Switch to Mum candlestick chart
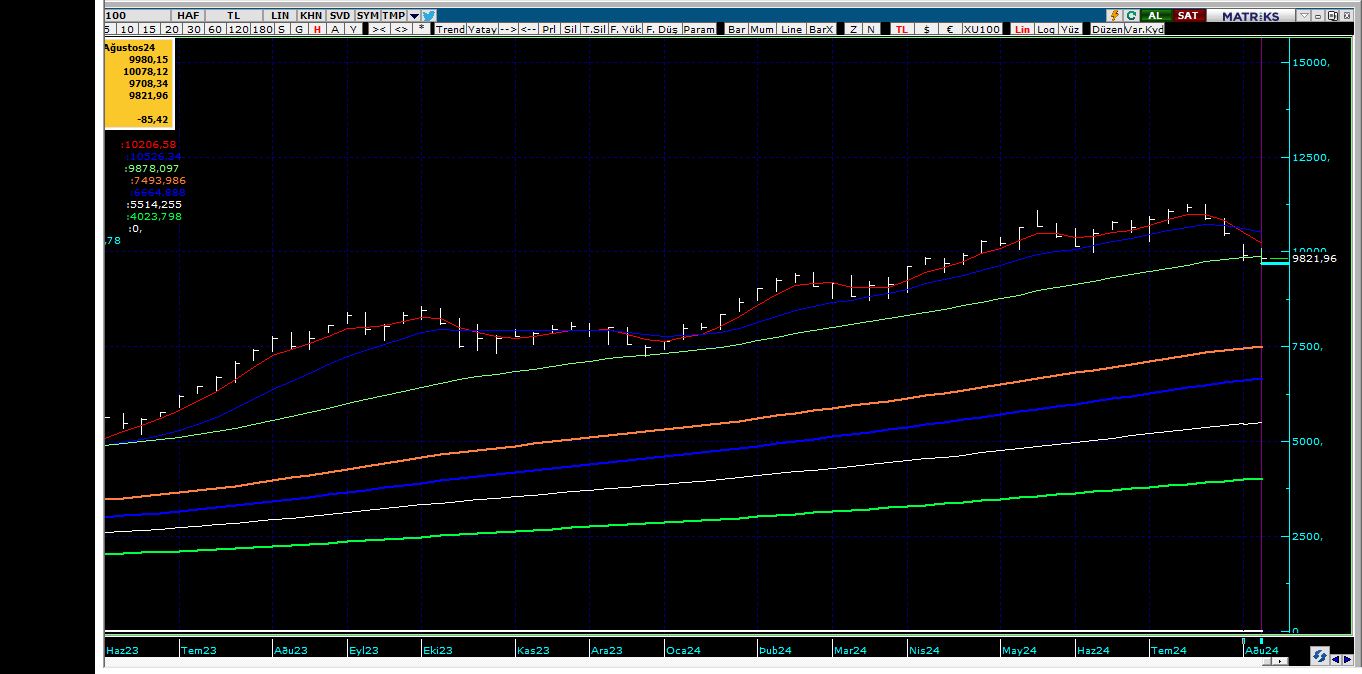Viewport: 1362px width, 674px height. tap(762, 30)
